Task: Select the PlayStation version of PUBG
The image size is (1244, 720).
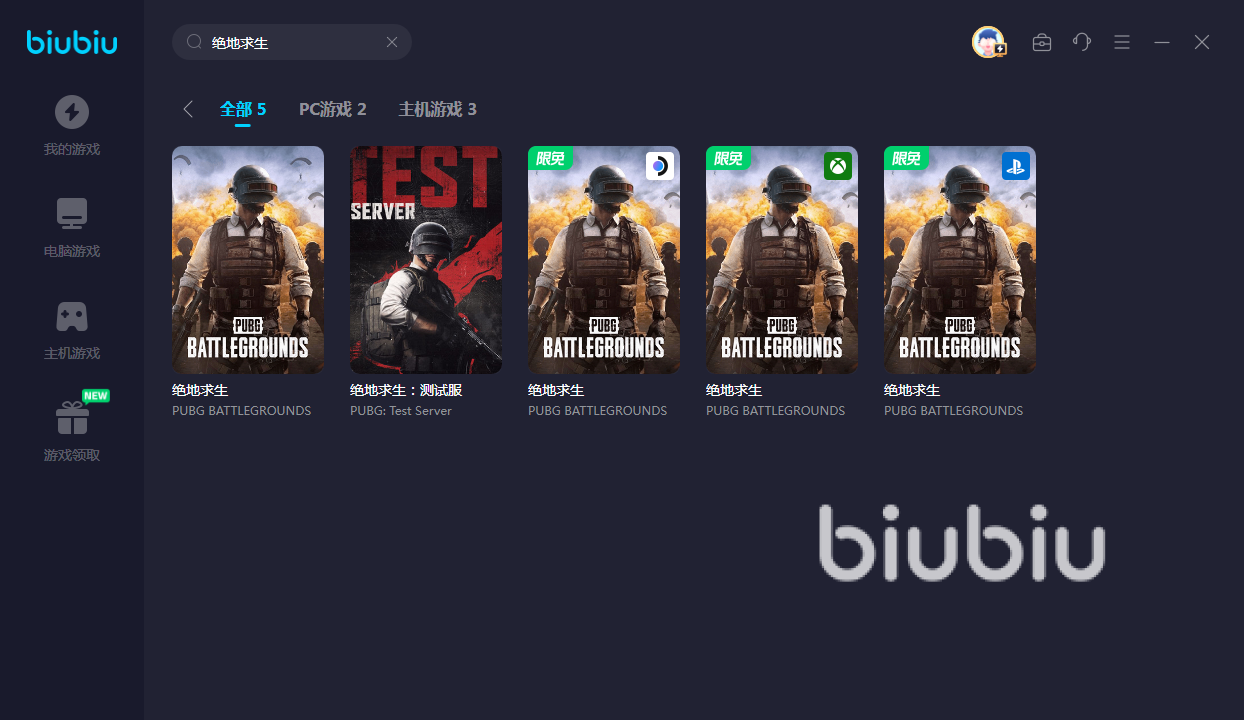Action: click(x=960, y=260)
